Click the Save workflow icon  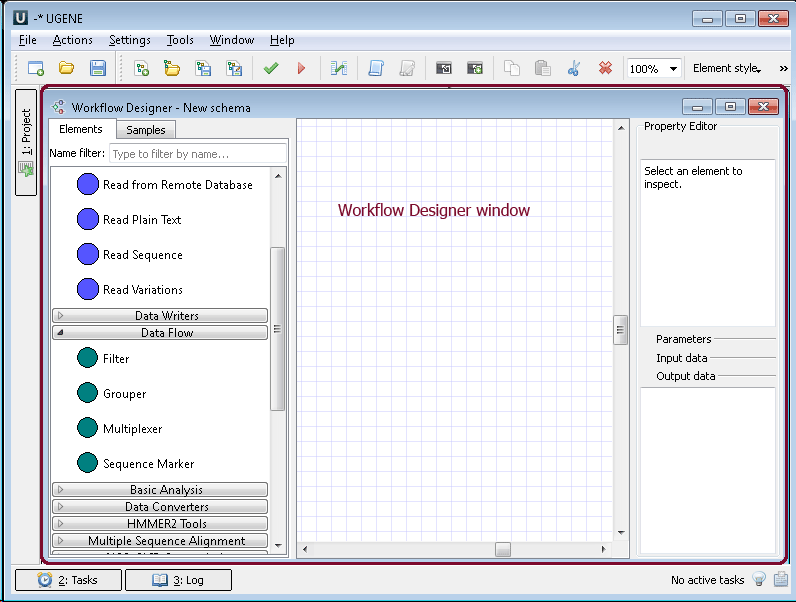click(203, 68)
